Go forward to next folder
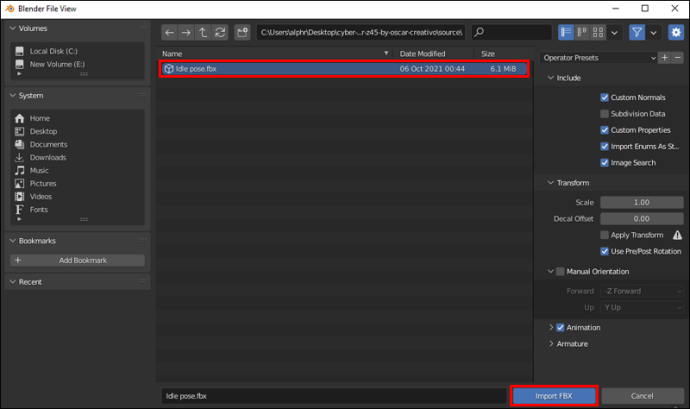690x409 pixels. point(186,33)
